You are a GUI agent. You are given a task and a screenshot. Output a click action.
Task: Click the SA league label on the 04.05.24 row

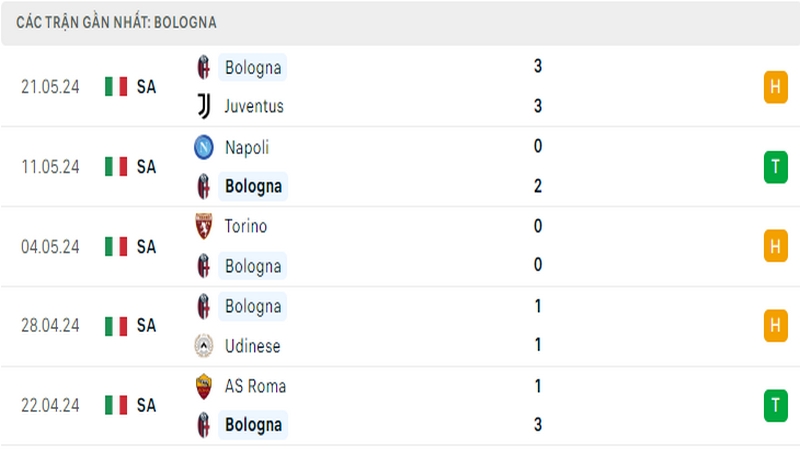click(x=146, y=246)
